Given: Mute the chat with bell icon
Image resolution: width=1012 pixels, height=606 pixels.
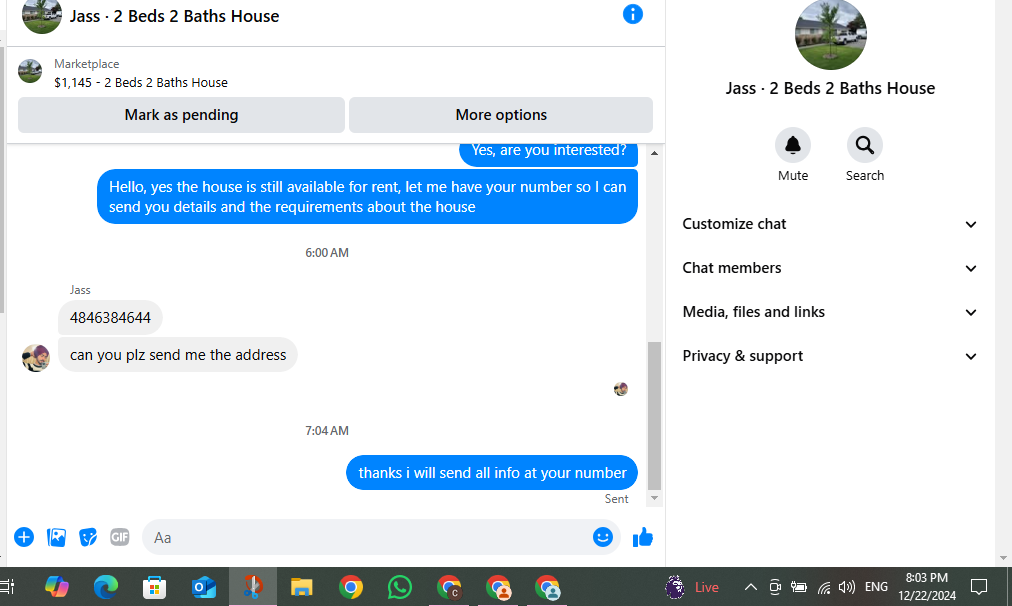Looking at the screenshot, I should click(x=793, y=146).
